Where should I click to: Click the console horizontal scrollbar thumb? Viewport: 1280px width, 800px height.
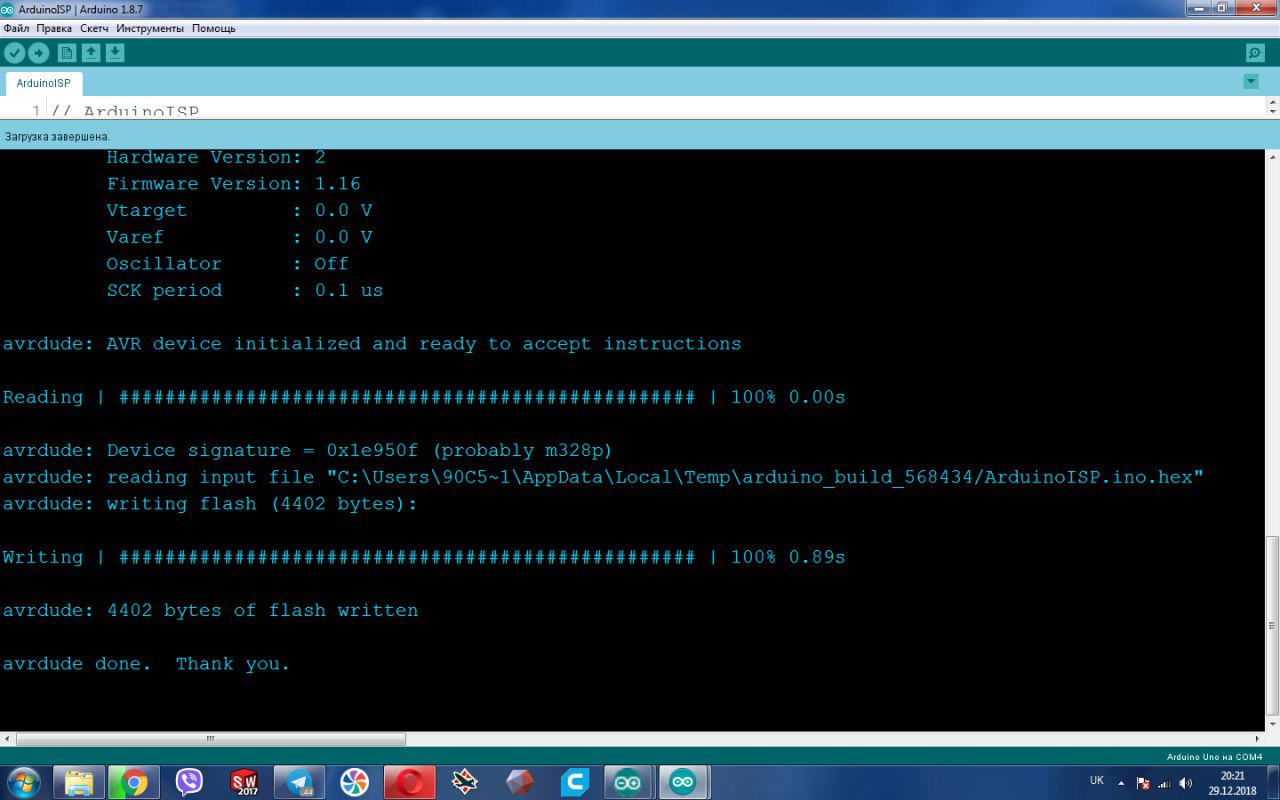[211, 739]
